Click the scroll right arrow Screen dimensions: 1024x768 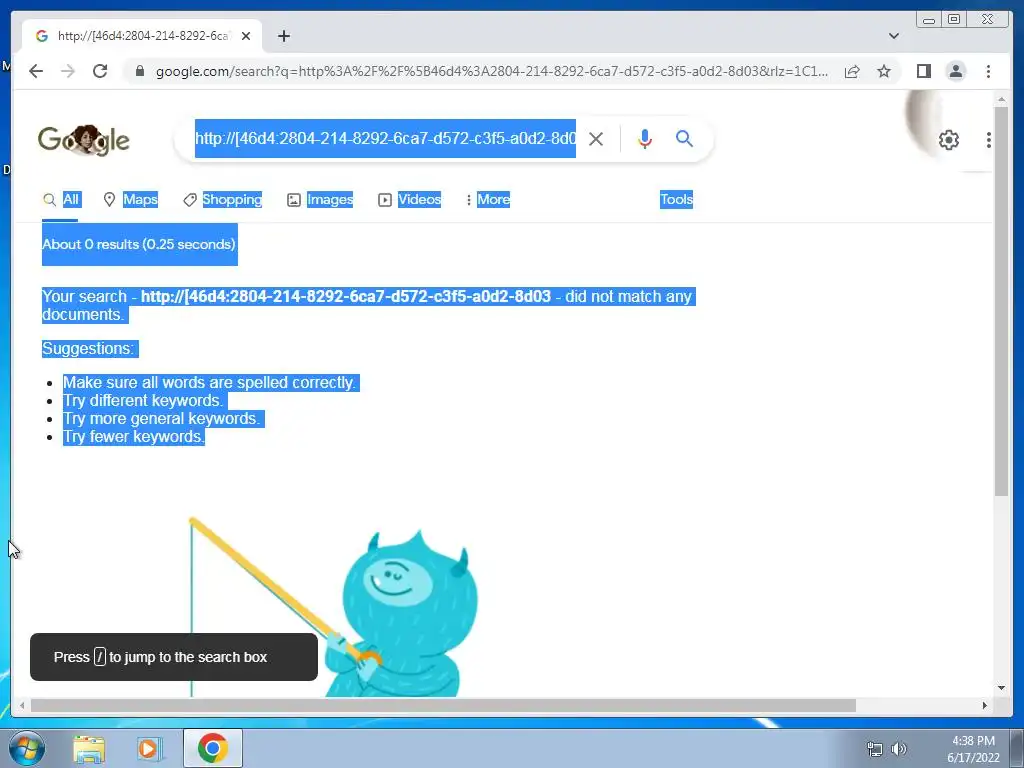tap(985, 705)
